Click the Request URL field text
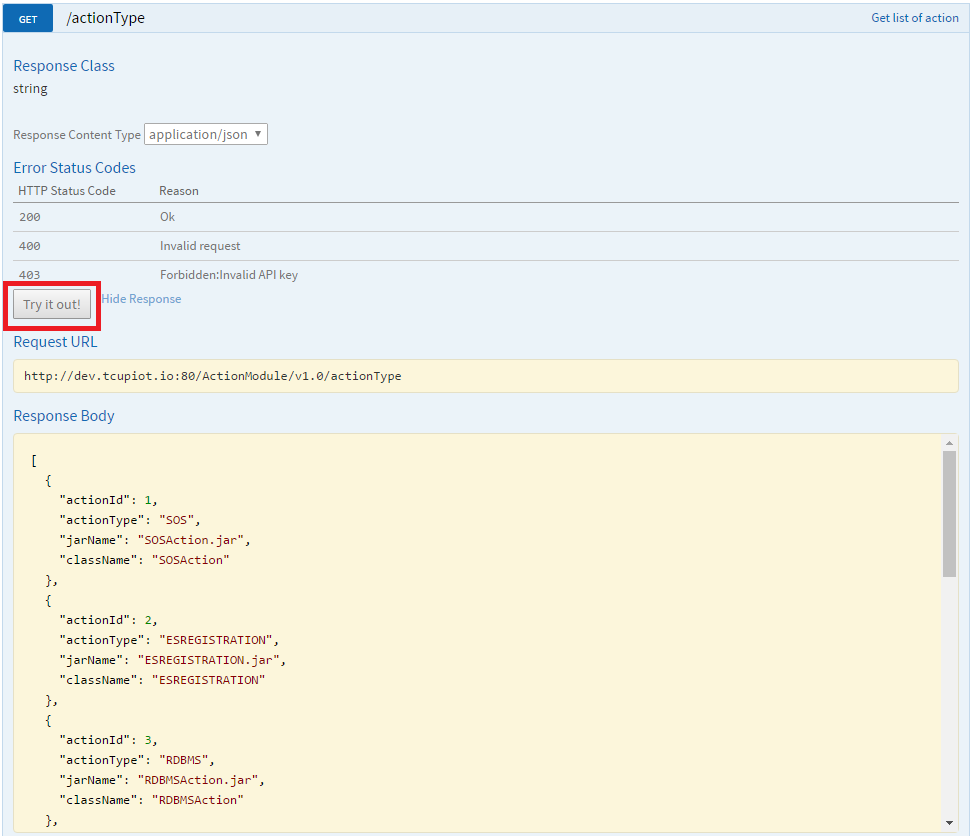Screen dimensions: 974x836 click(x=212, y=376)
